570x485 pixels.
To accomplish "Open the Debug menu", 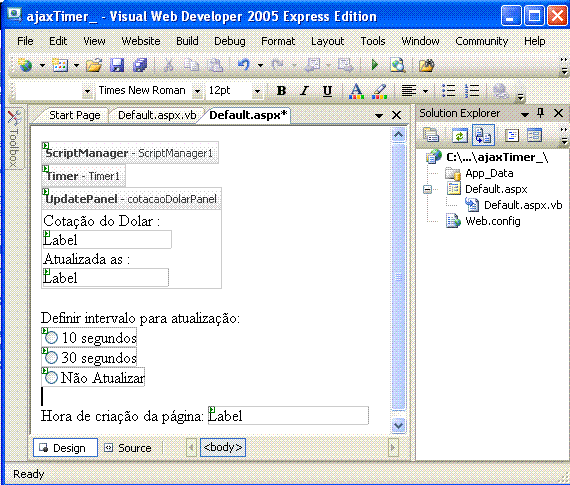I will pos(229,41).
